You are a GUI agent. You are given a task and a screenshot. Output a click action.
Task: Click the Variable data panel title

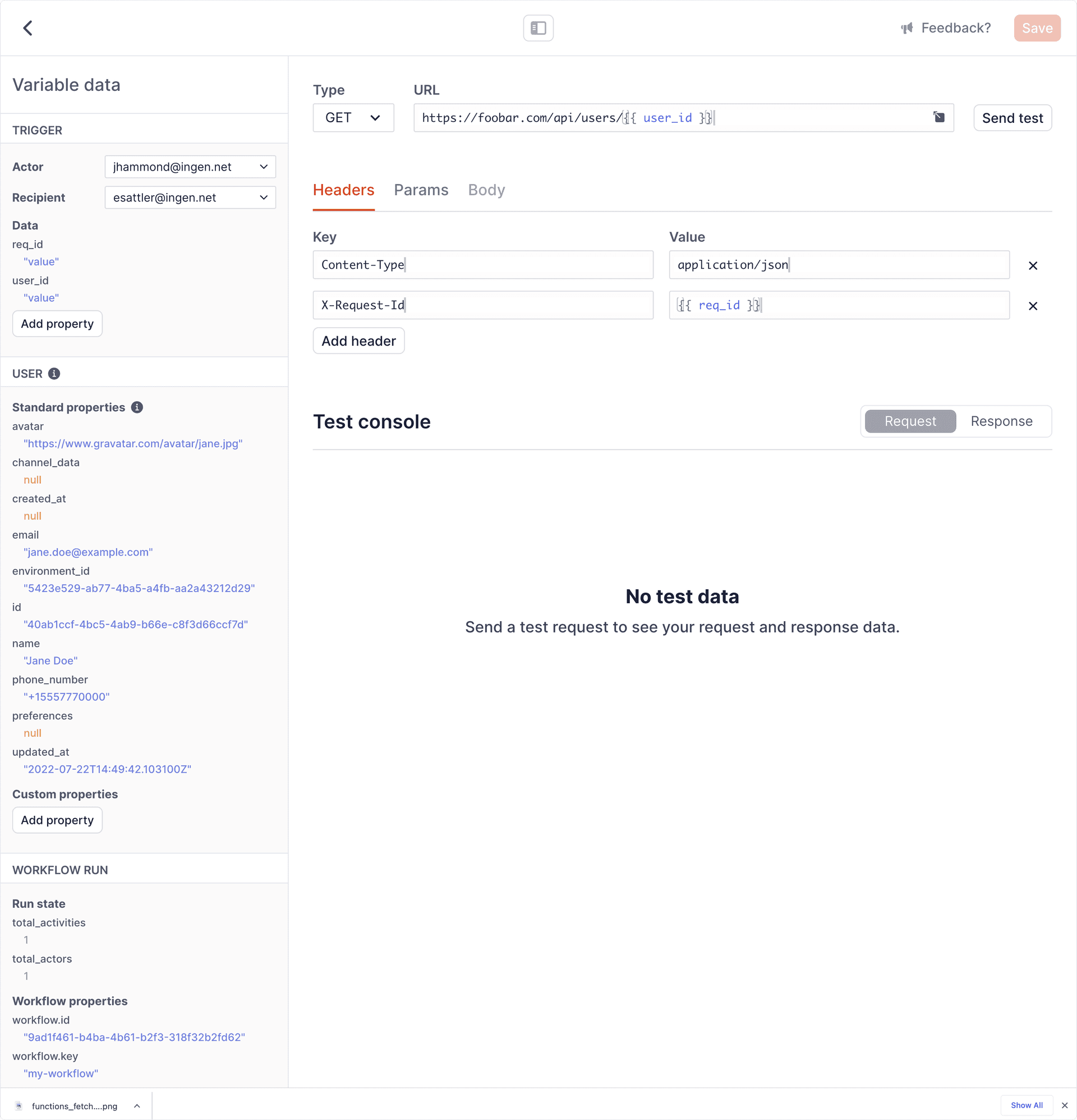click(x=66, y=85)
